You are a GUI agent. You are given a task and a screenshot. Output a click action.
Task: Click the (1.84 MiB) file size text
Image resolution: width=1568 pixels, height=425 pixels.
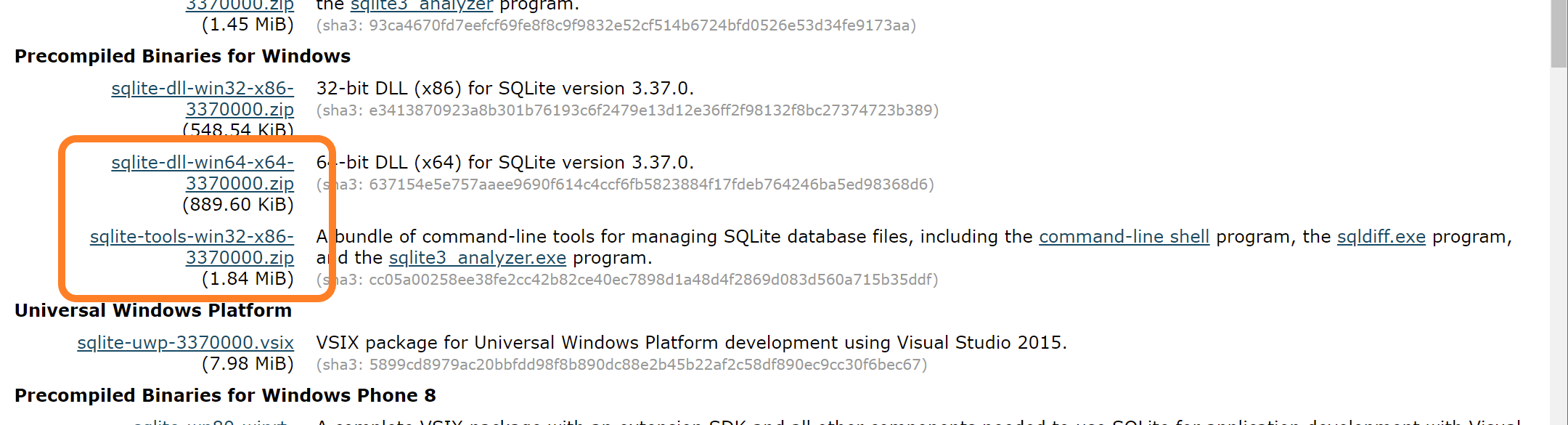(248, 279)
